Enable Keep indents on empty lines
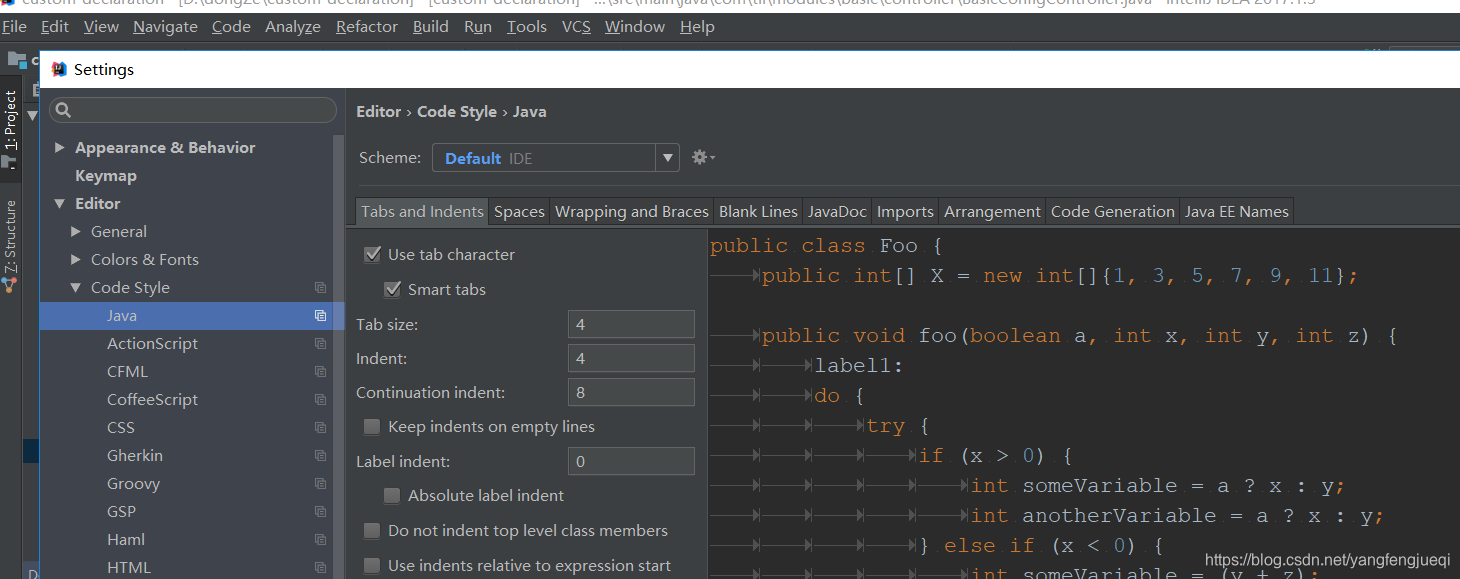The height and width of the screenshot is (579, 1460). point(372,427)
